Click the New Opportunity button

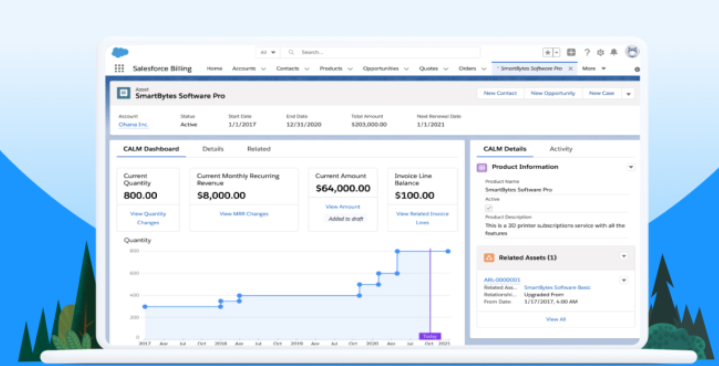(553, 93)
